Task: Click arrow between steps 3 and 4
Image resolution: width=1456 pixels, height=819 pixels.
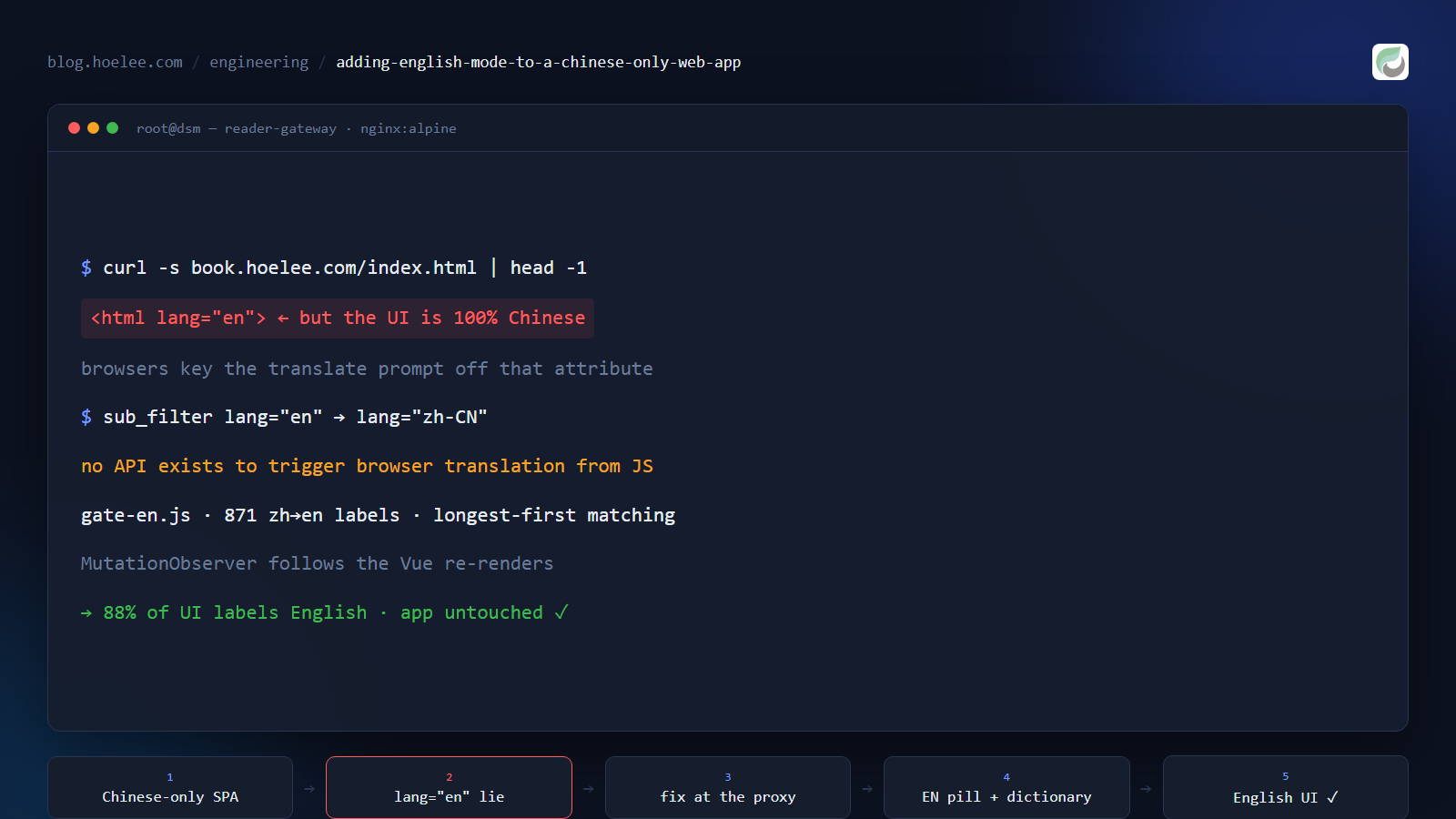Action: (867, 789)
